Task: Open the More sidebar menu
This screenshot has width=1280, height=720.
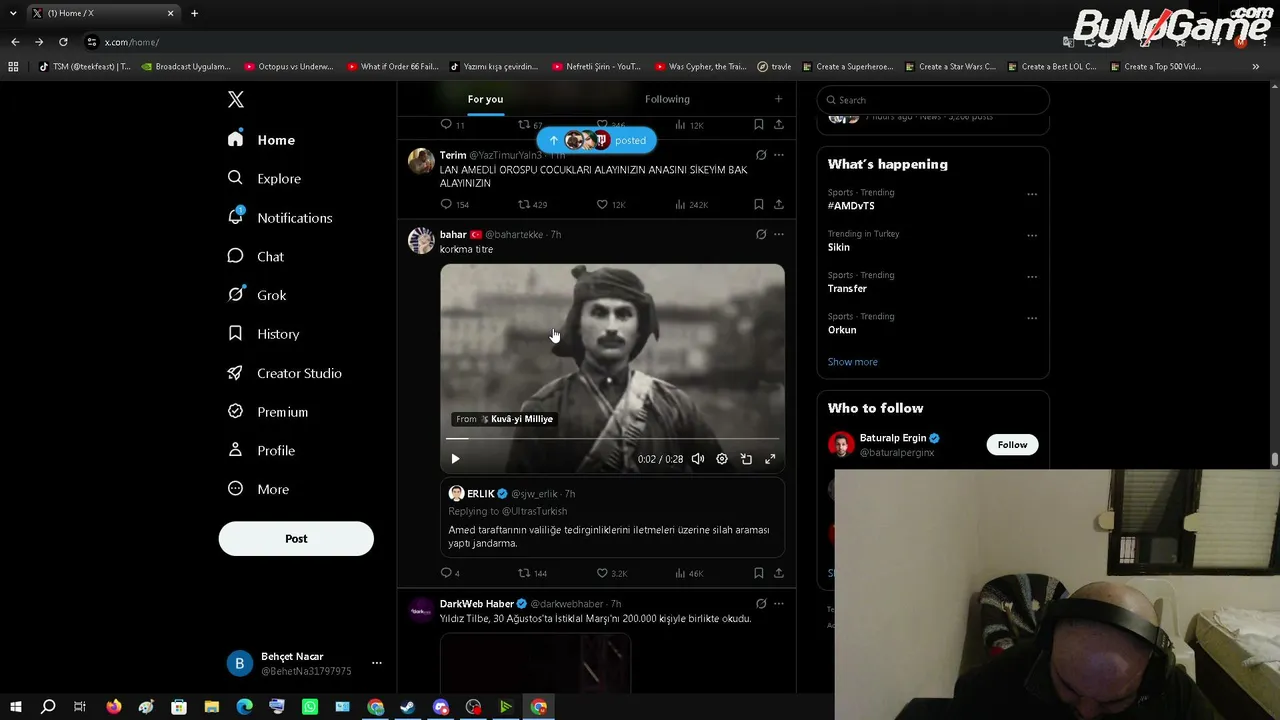Action: (x=259, y=489)
